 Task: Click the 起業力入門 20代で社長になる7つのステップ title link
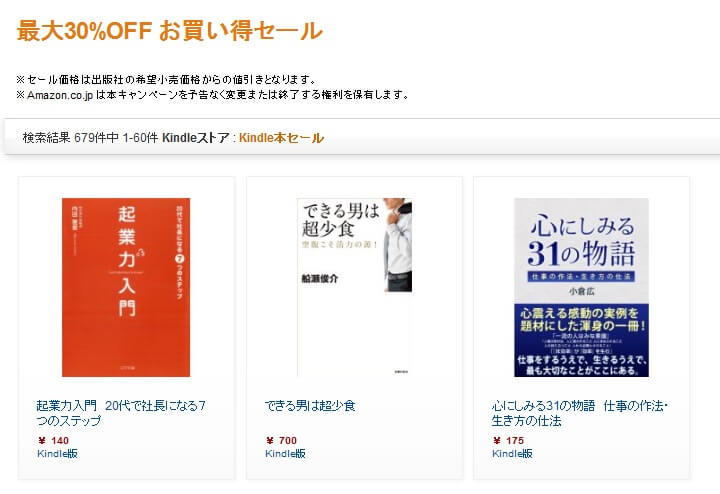[x=121, y=413]
